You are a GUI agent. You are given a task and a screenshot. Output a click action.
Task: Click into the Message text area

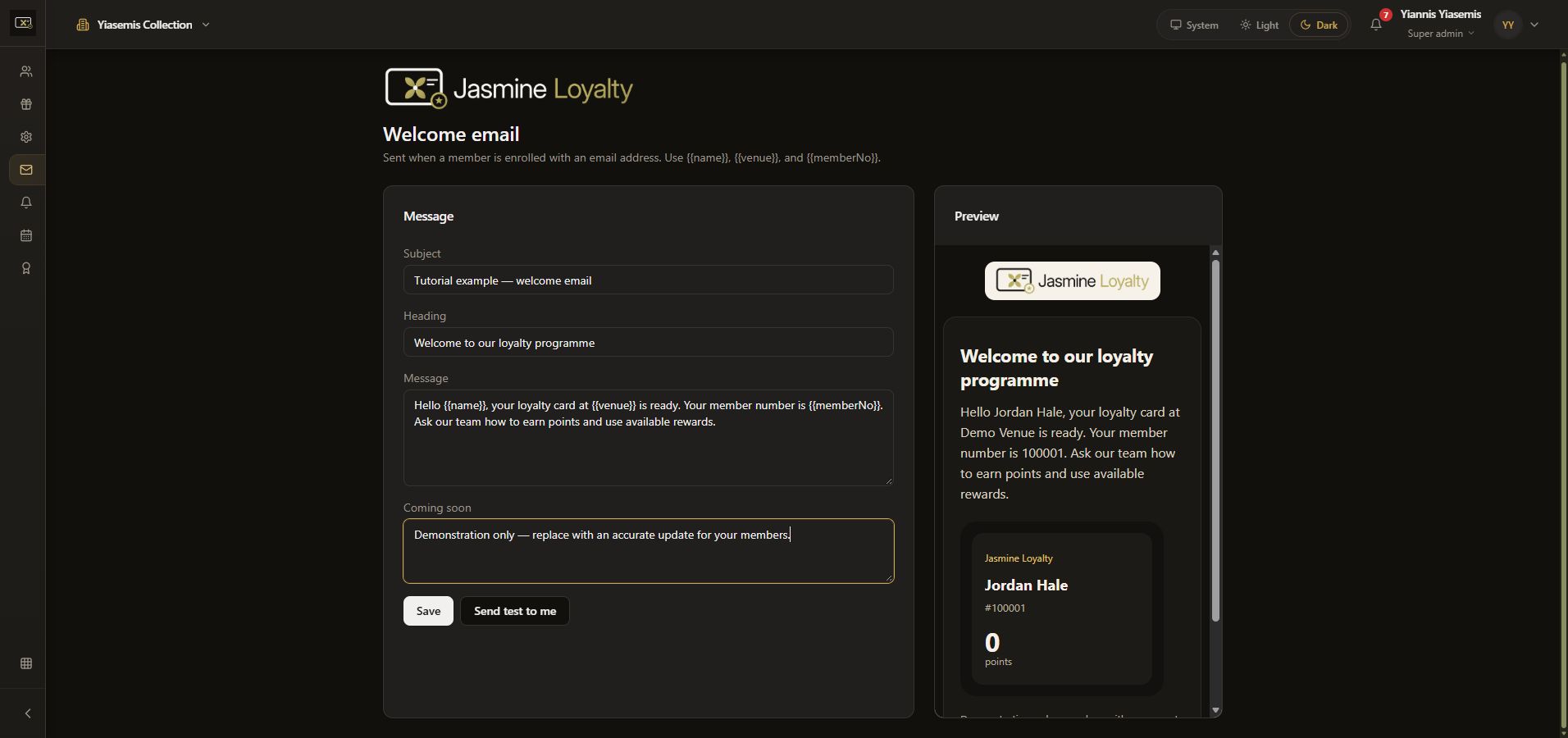648,438
